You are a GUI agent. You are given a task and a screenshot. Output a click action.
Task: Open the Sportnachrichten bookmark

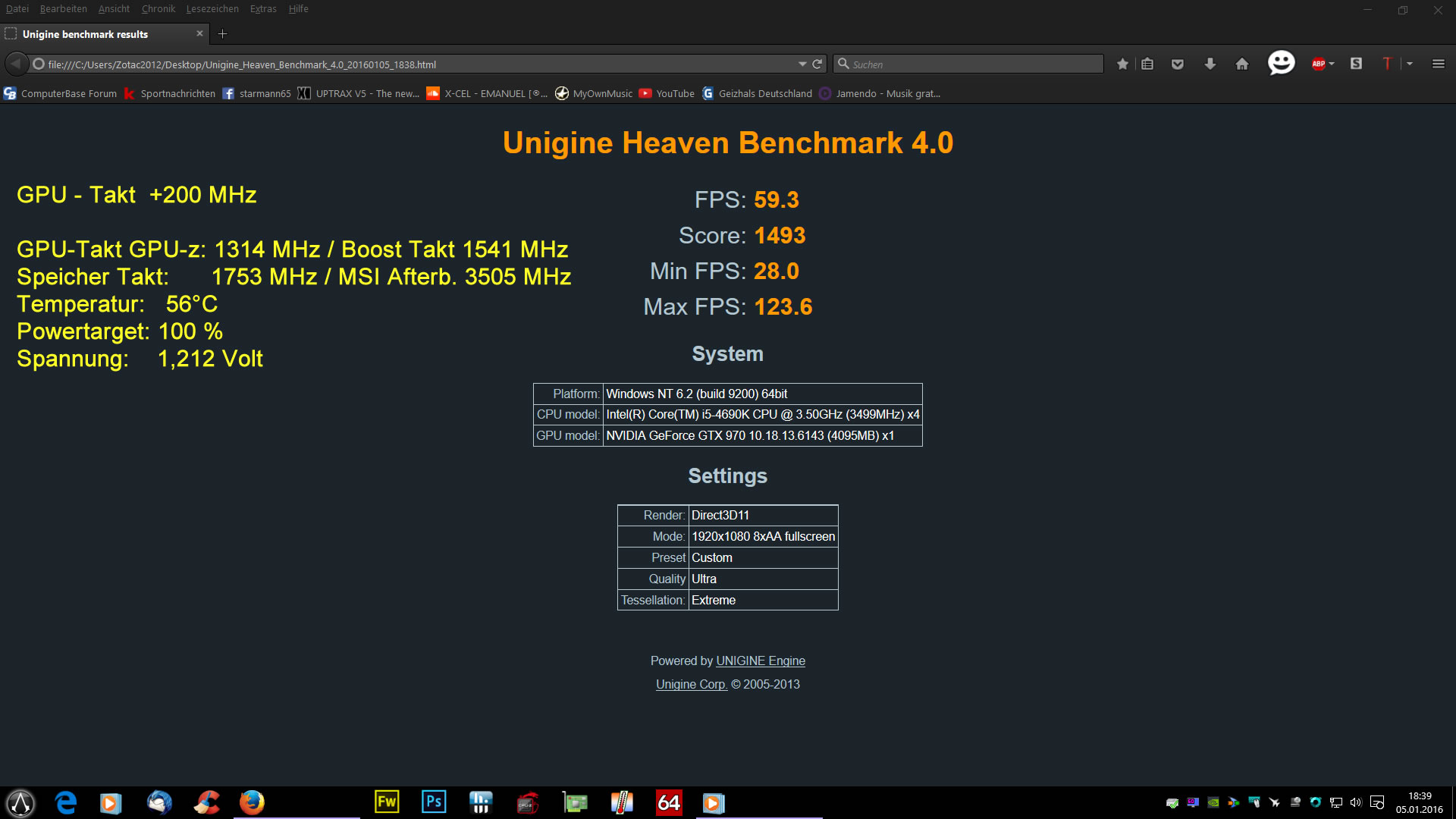(x=170, y=93)
